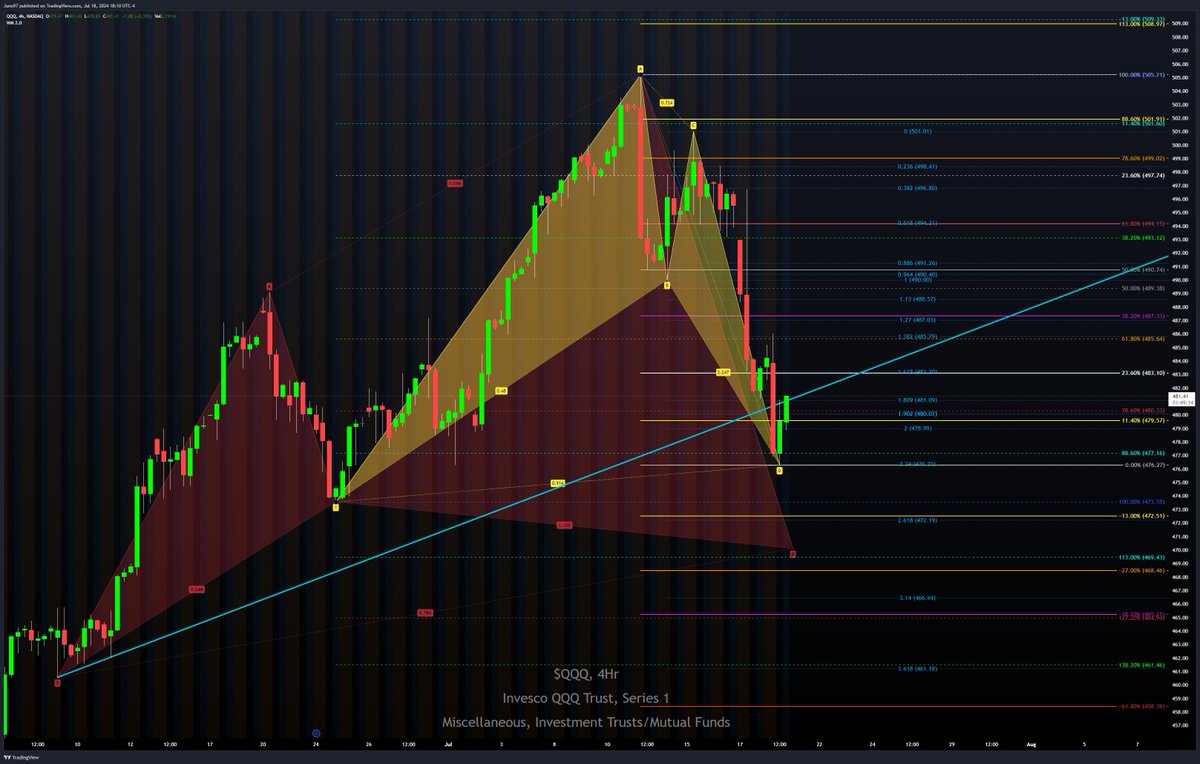Click the red 0.544 ratio label
This screenshot has width=1200, height=764.
tap(196, 589)
